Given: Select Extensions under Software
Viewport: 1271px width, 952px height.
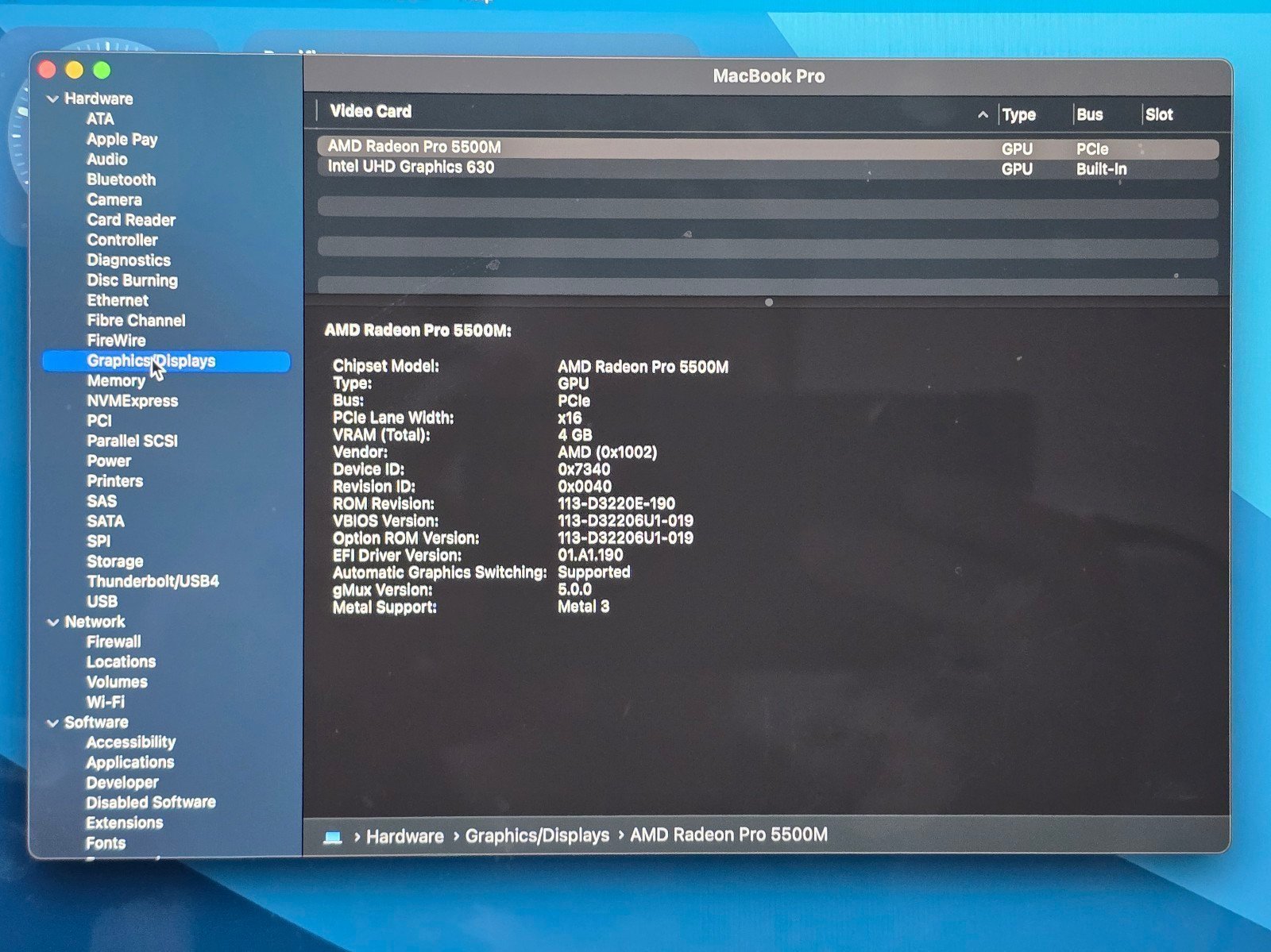Looking at the screenshot, I should (x=125, y=823).
